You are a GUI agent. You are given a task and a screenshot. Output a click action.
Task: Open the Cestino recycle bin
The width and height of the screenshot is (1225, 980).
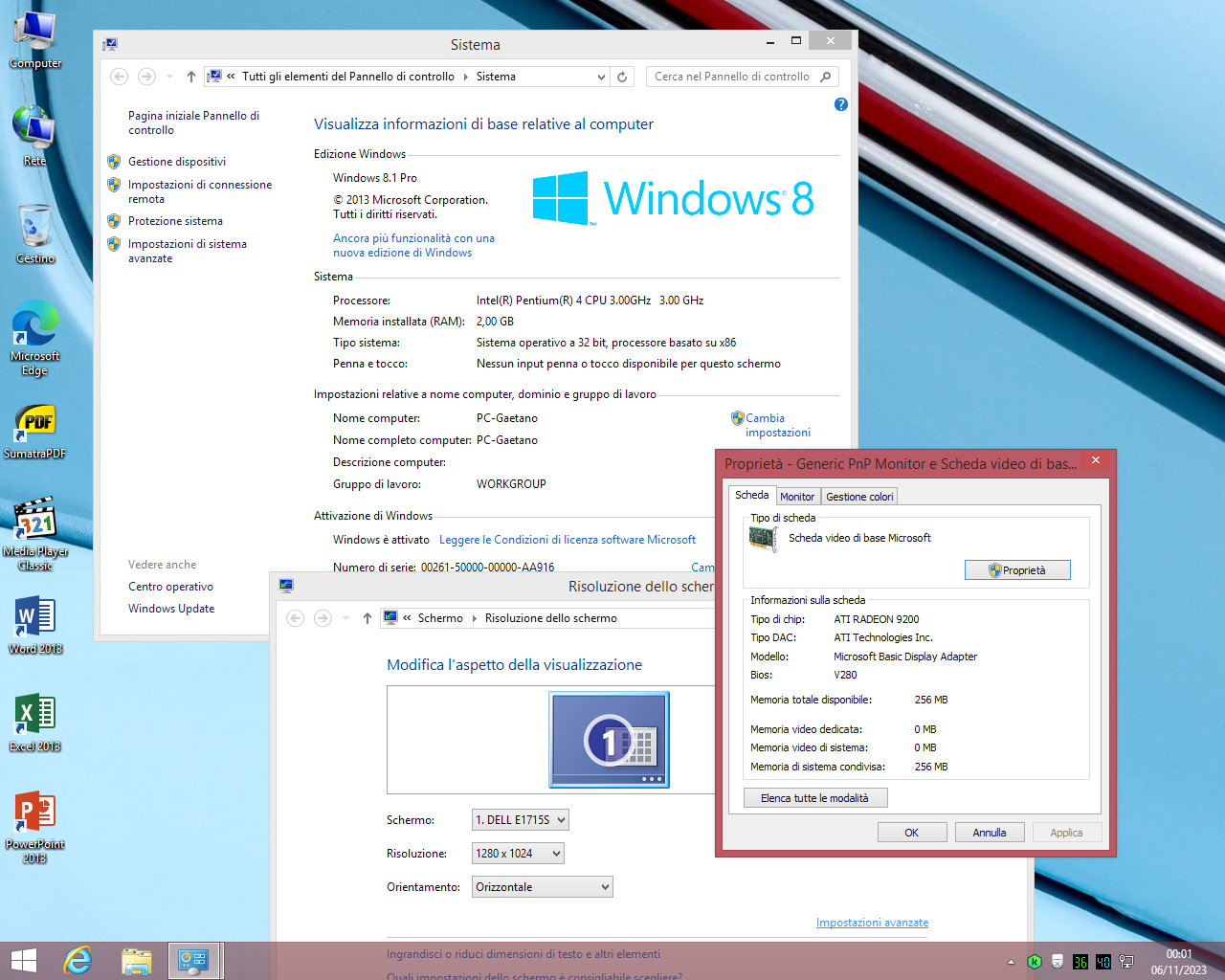pos(35,228)
